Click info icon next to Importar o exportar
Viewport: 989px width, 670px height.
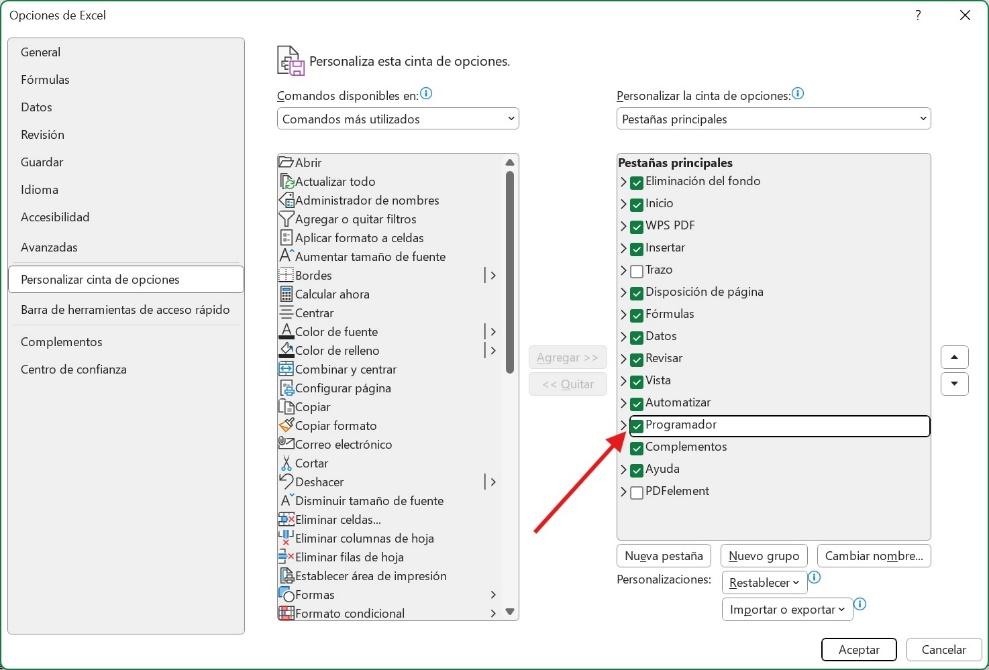coord(860,604)
